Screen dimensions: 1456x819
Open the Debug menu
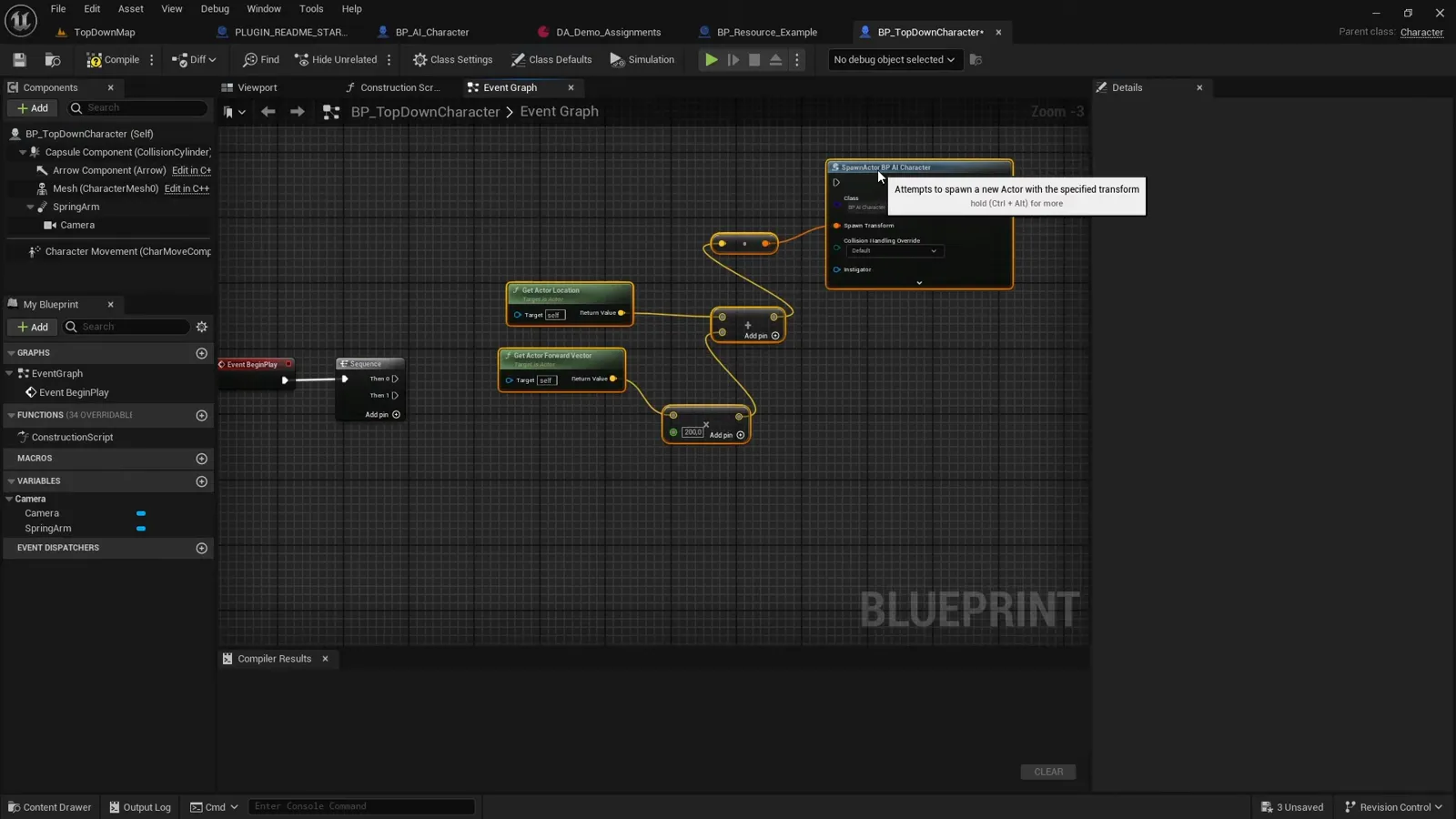coord(215,9)
